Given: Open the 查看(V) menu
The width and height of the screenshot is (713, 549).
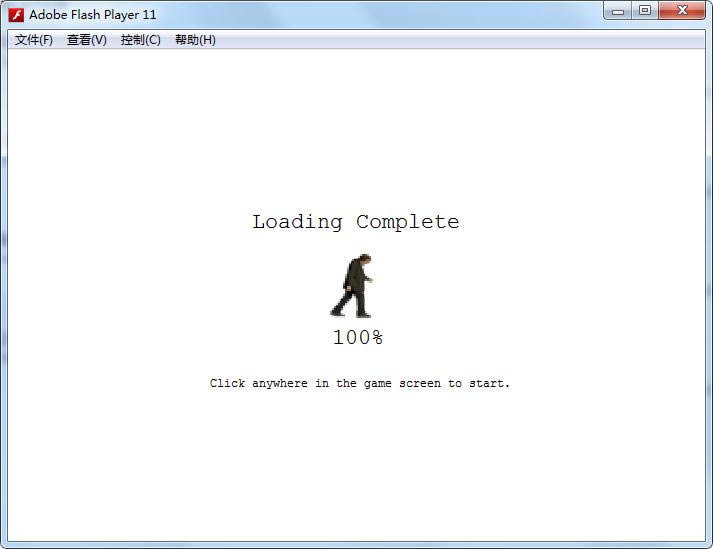Looking at the screenshot, I should 87,40.
